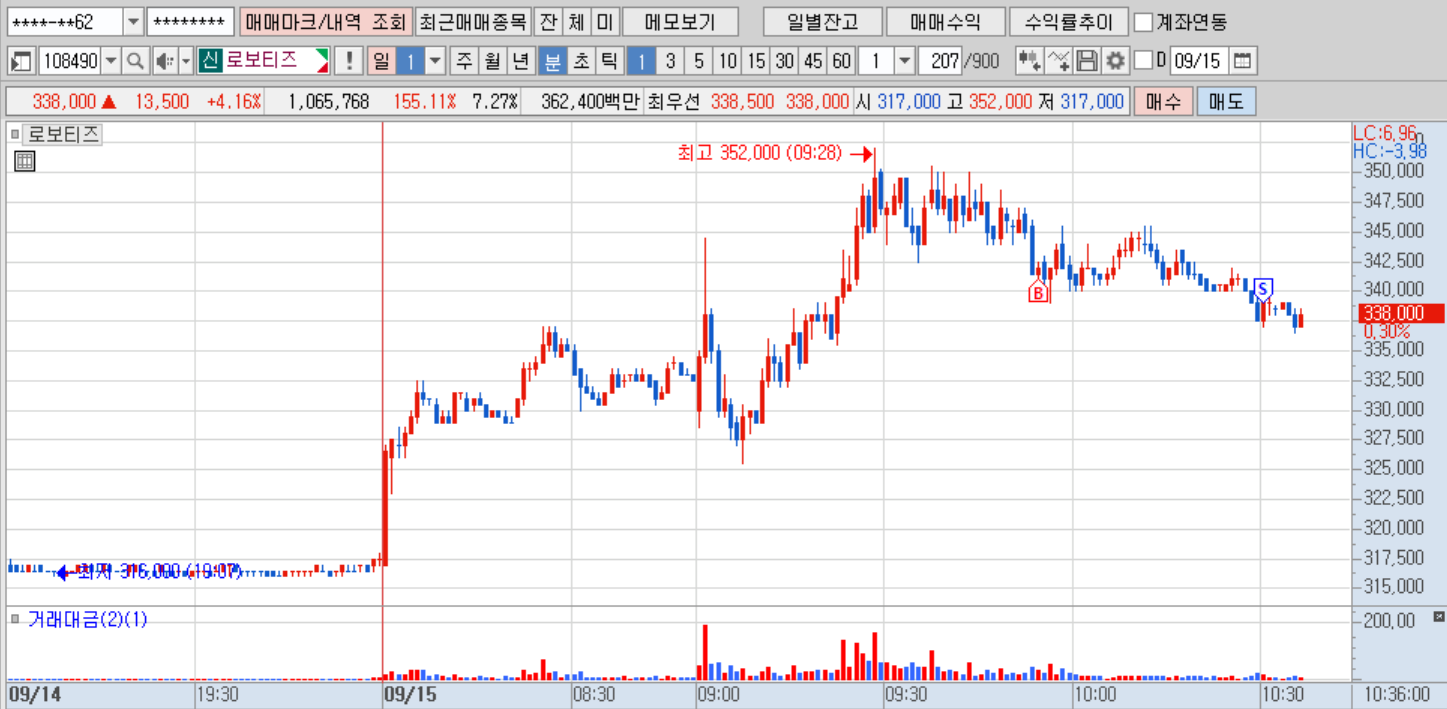
Task: Select 일 daily chart mode
Action: point(381,61)
